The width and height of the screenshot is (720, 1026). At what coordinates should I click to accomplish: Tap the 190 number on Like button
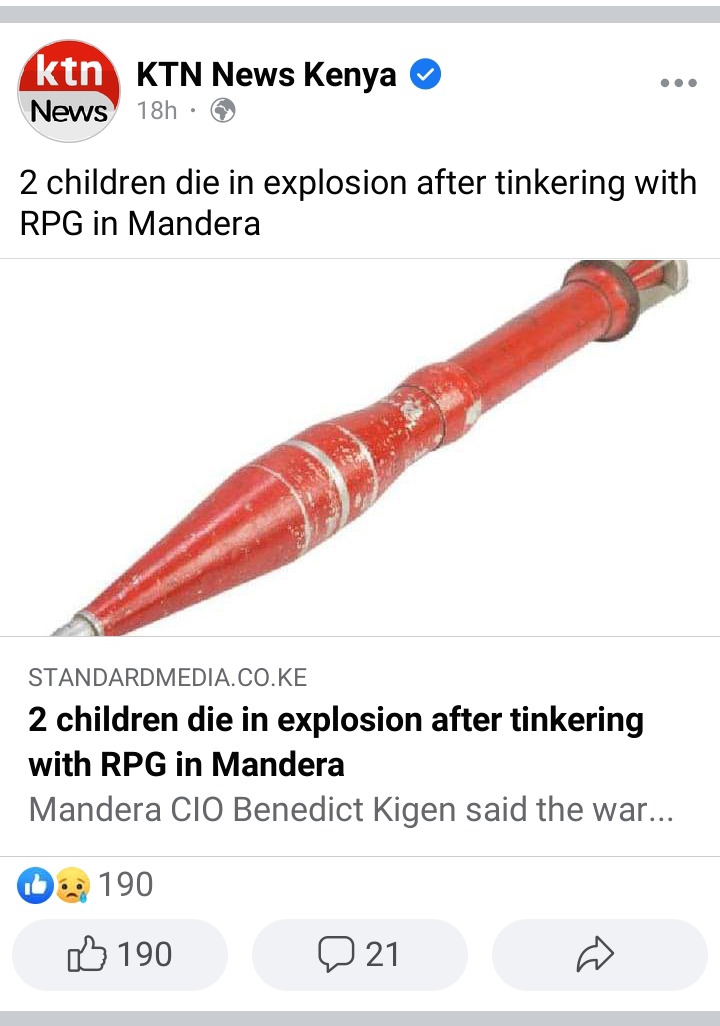[145, 955]
